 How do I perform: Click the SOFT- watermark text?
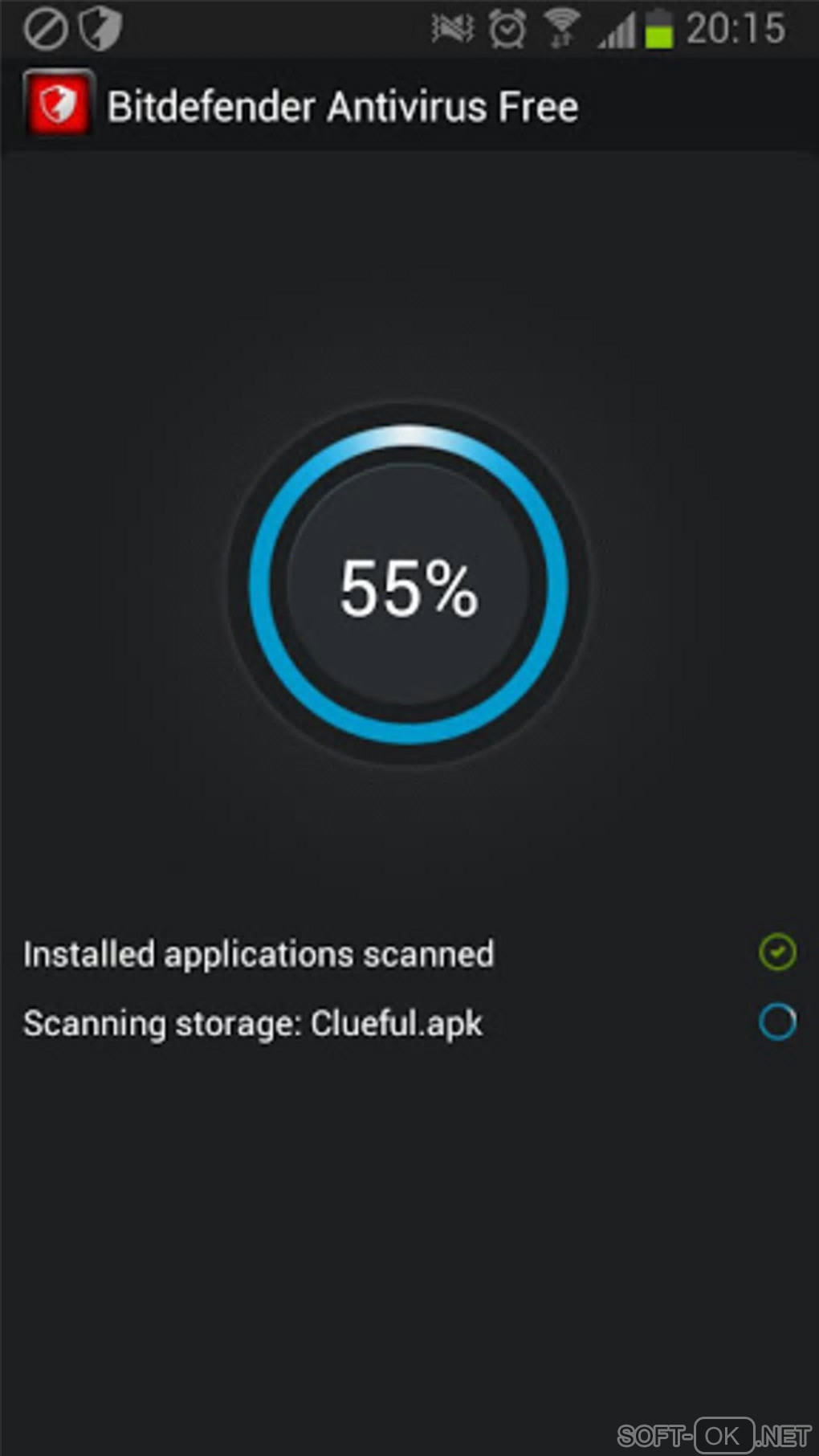point(654,1435)
